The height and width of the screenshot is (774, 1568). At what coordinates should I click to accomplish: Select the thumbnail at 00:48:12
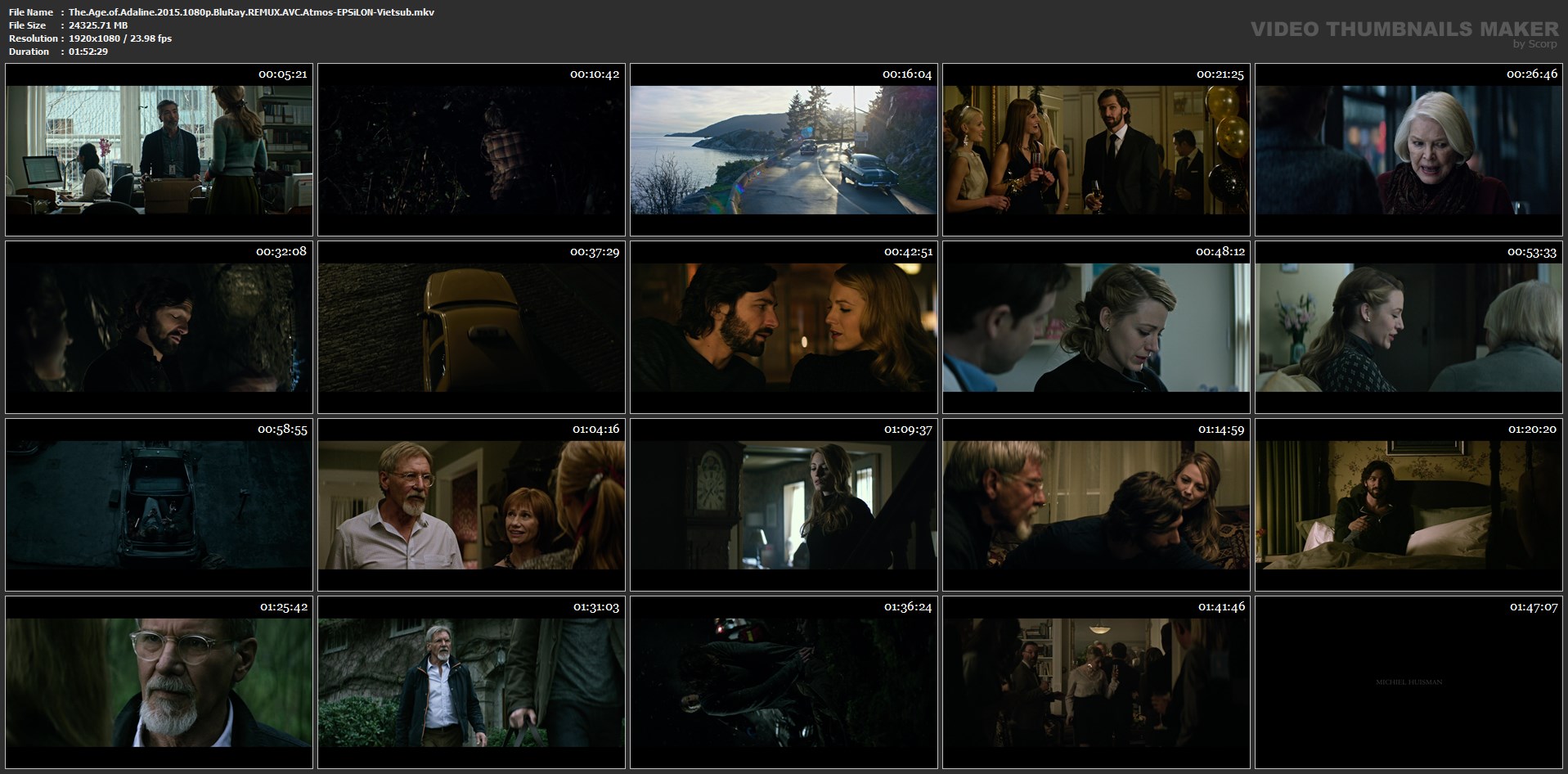[x=1096, y=327]
